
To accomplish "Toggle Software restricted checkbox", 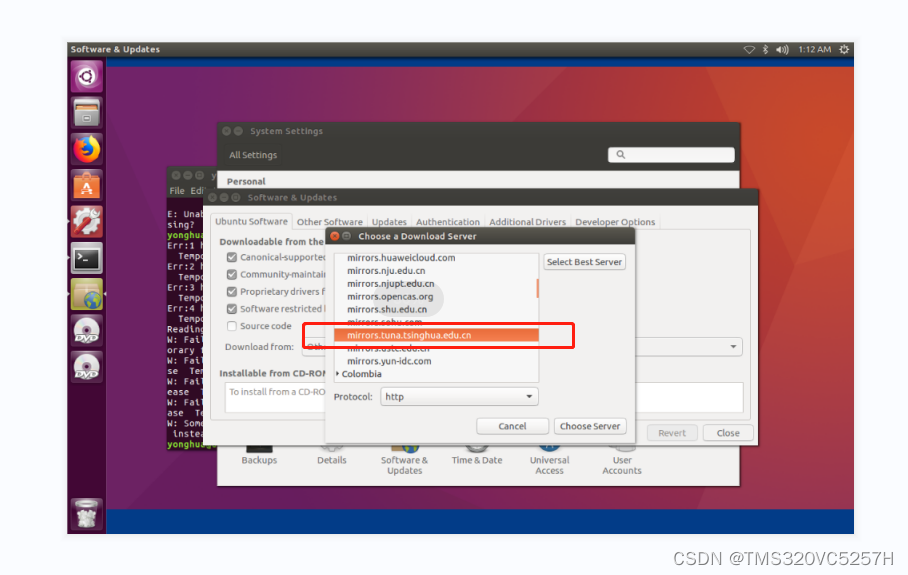I will (x=232, y=309).
